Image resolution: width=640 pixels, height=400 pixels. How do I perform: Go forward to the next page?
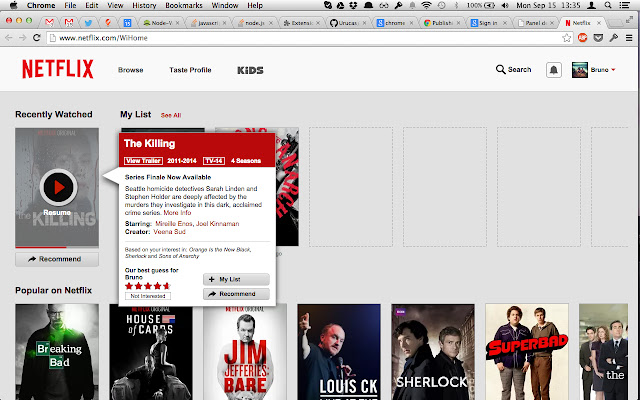[x=22, y=38]
